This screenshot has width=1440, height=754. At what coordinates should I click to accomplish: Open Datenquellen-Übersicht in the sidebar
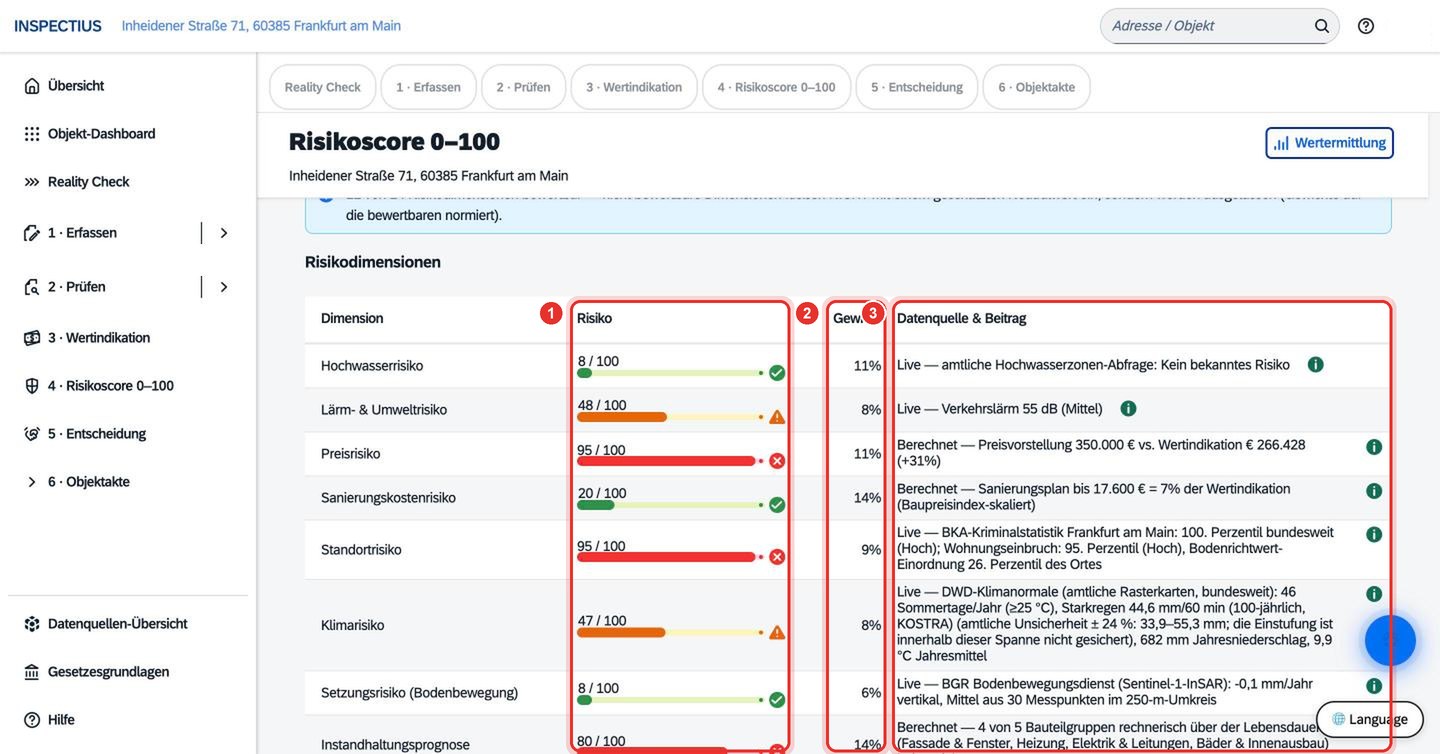(x=128, y=624)
